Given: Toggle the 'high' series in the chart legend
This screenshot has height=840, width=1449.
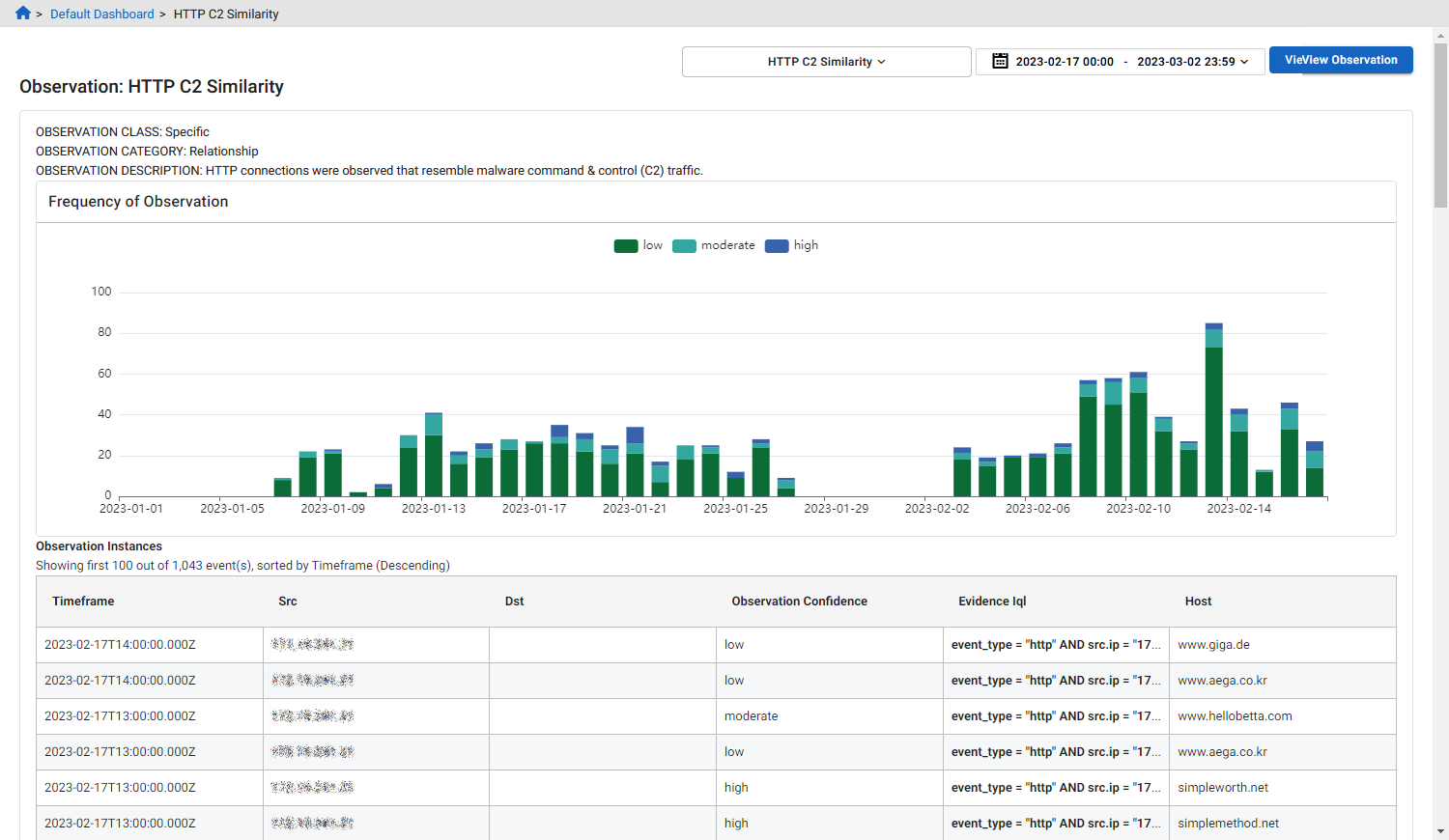Looking at the screenshot, I should (x=790, y=245).
